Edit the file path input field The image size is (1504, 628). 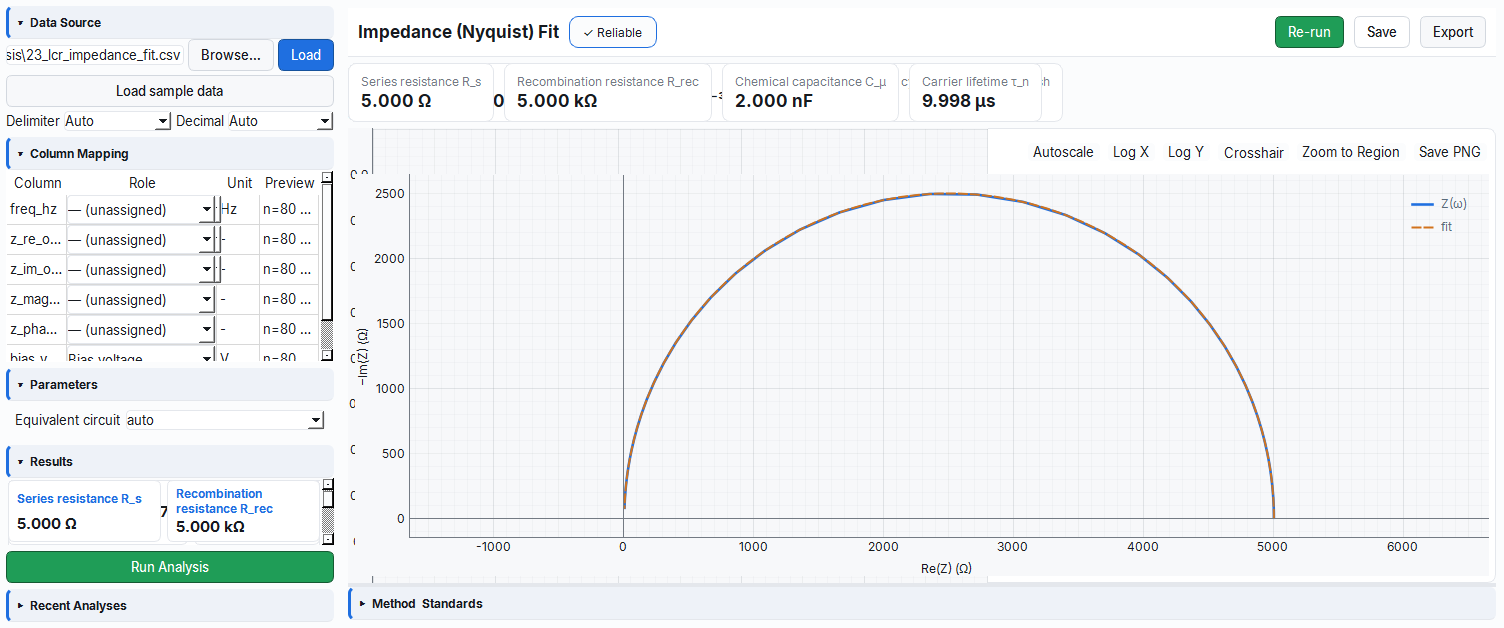(x=95, y=55)
